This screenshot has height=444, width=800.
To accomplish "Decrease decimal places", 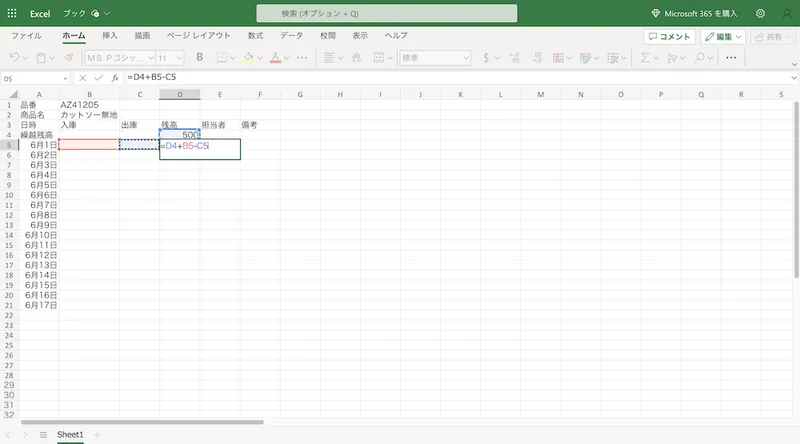I will pos(537,58).
